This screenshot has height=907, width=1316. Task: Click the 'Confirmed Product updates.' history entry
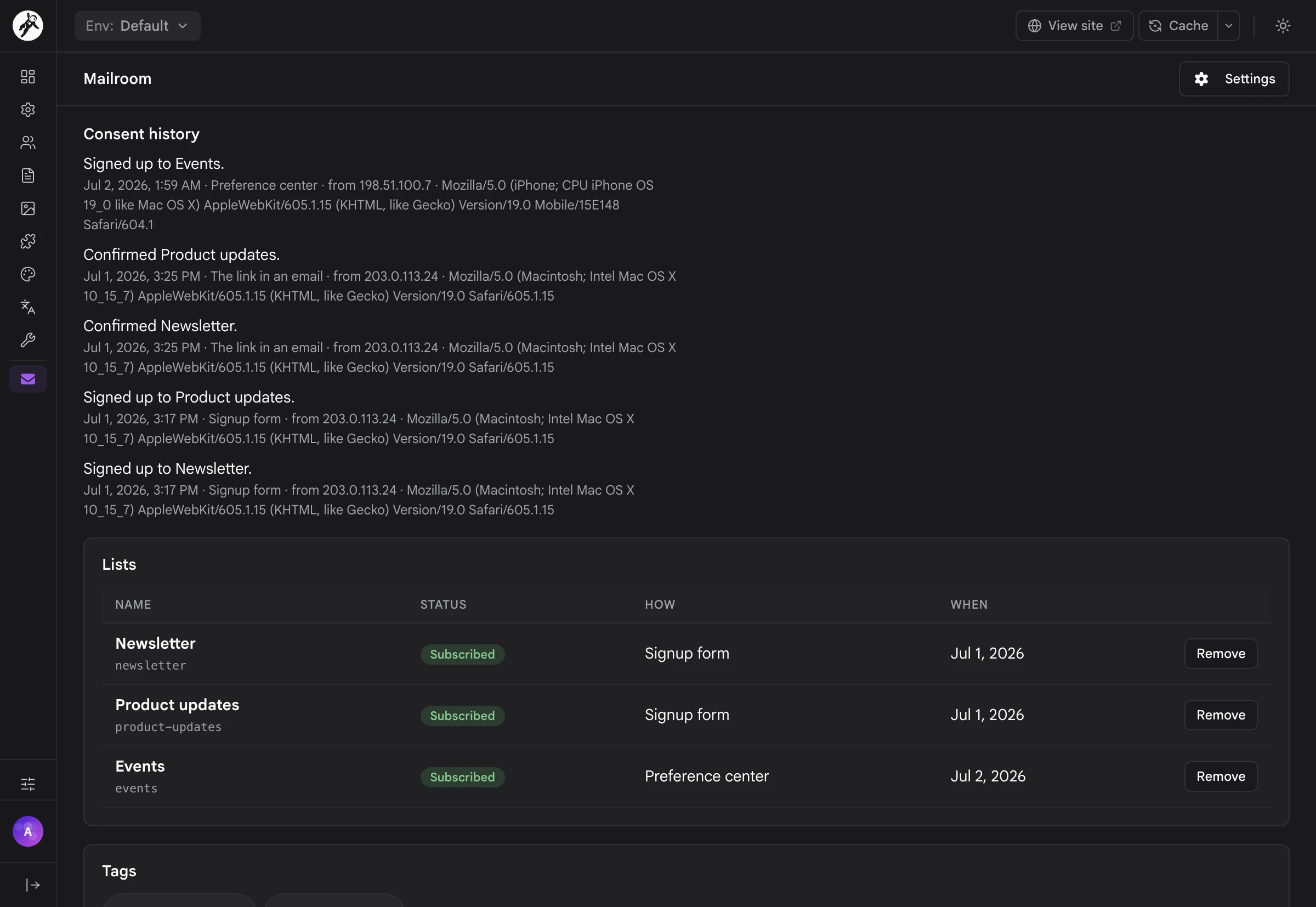pyautogui.click(x=181, y=254)
